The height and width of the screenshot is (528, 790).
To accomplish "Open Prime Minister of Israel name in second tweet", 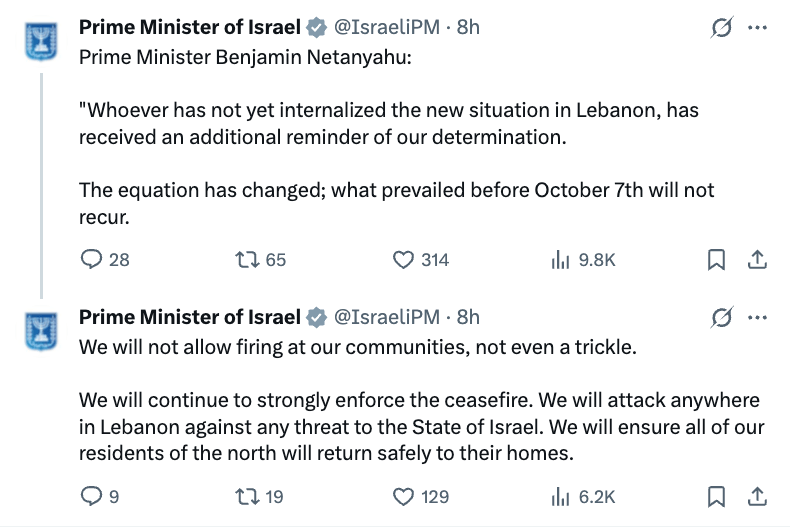I will pos(190,317).
